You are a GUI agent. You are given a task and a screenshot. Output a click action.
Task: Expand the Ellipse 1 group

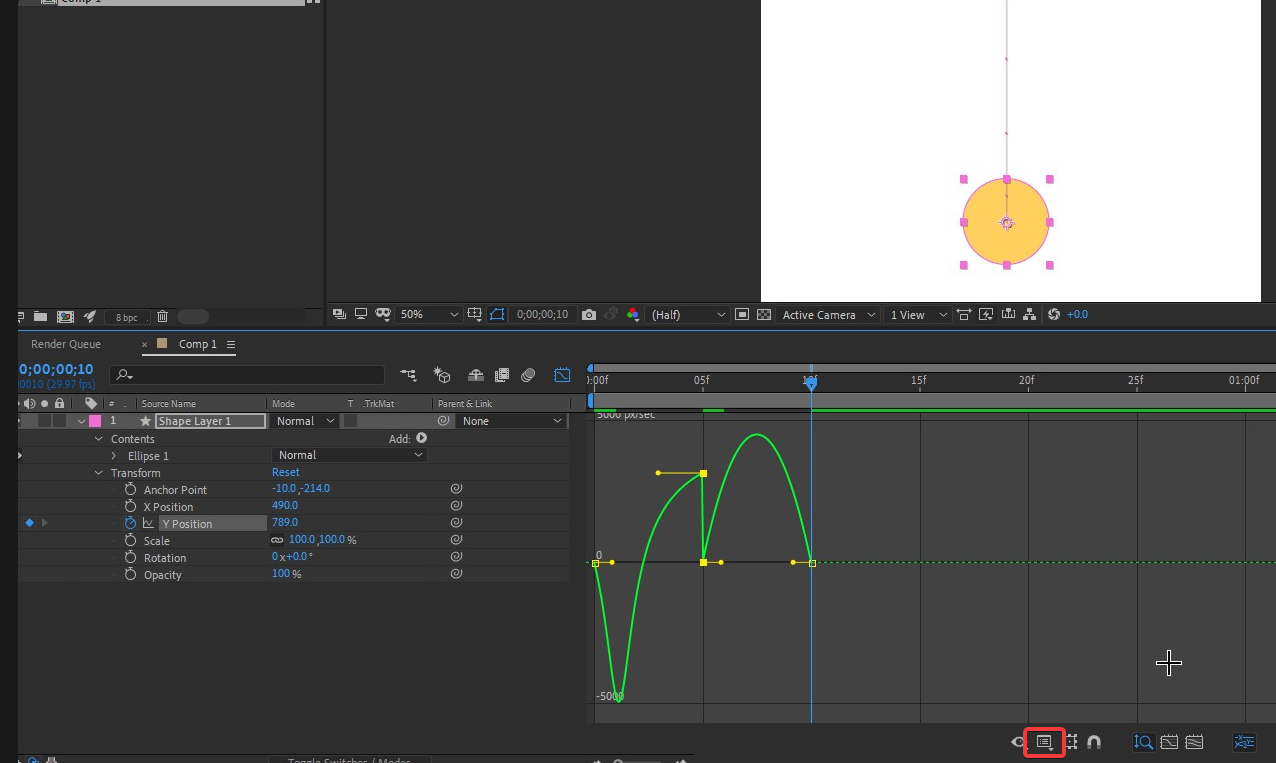(113, 455)
